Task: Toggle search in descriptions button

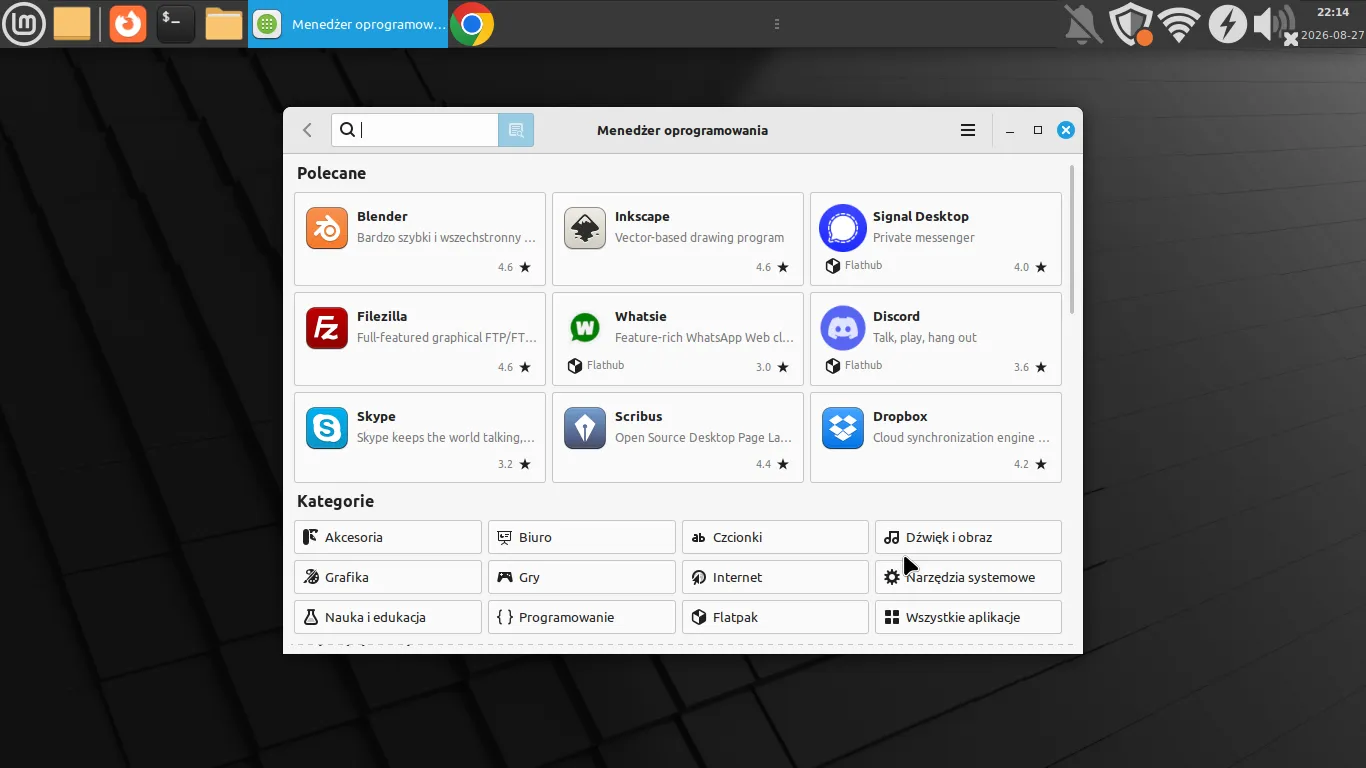Action: [516, 130]
